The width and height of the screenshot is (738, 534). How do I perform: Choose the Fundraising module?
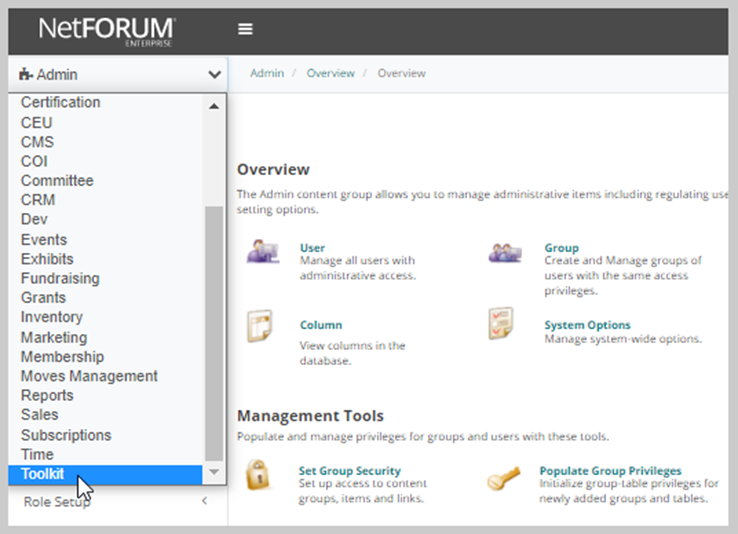click(60, 278)
